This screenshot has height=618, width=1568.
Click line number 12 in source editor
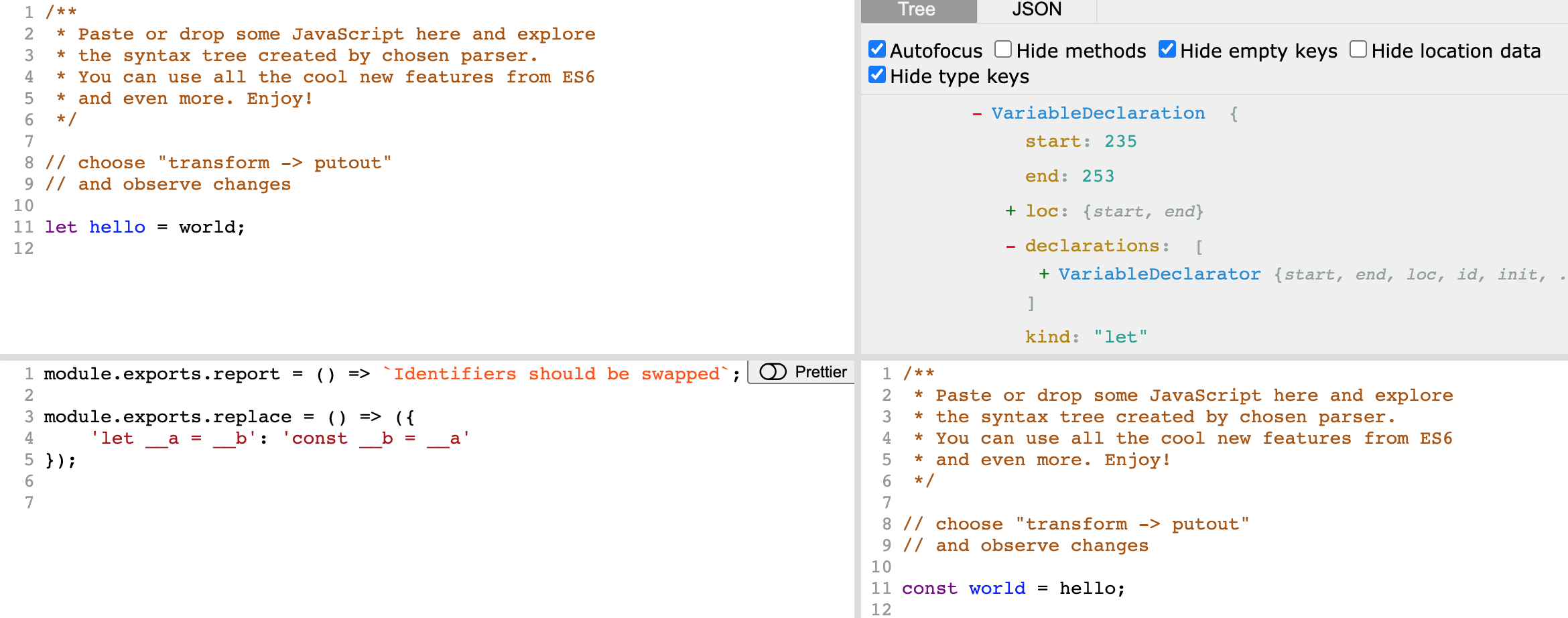[23, 249]
